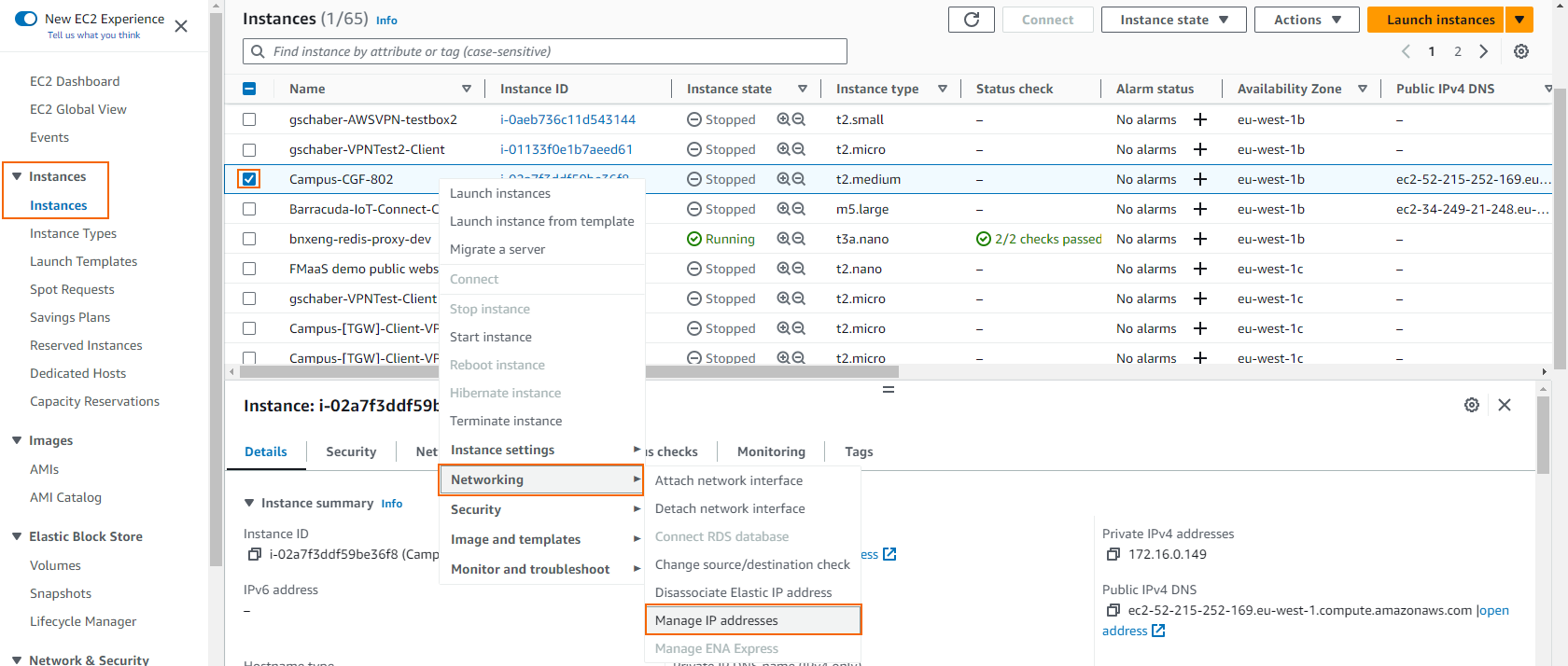Toggle the select-all instances header checkbox
The width and height of the screenshot is (1568, 666).
(249, 89)
